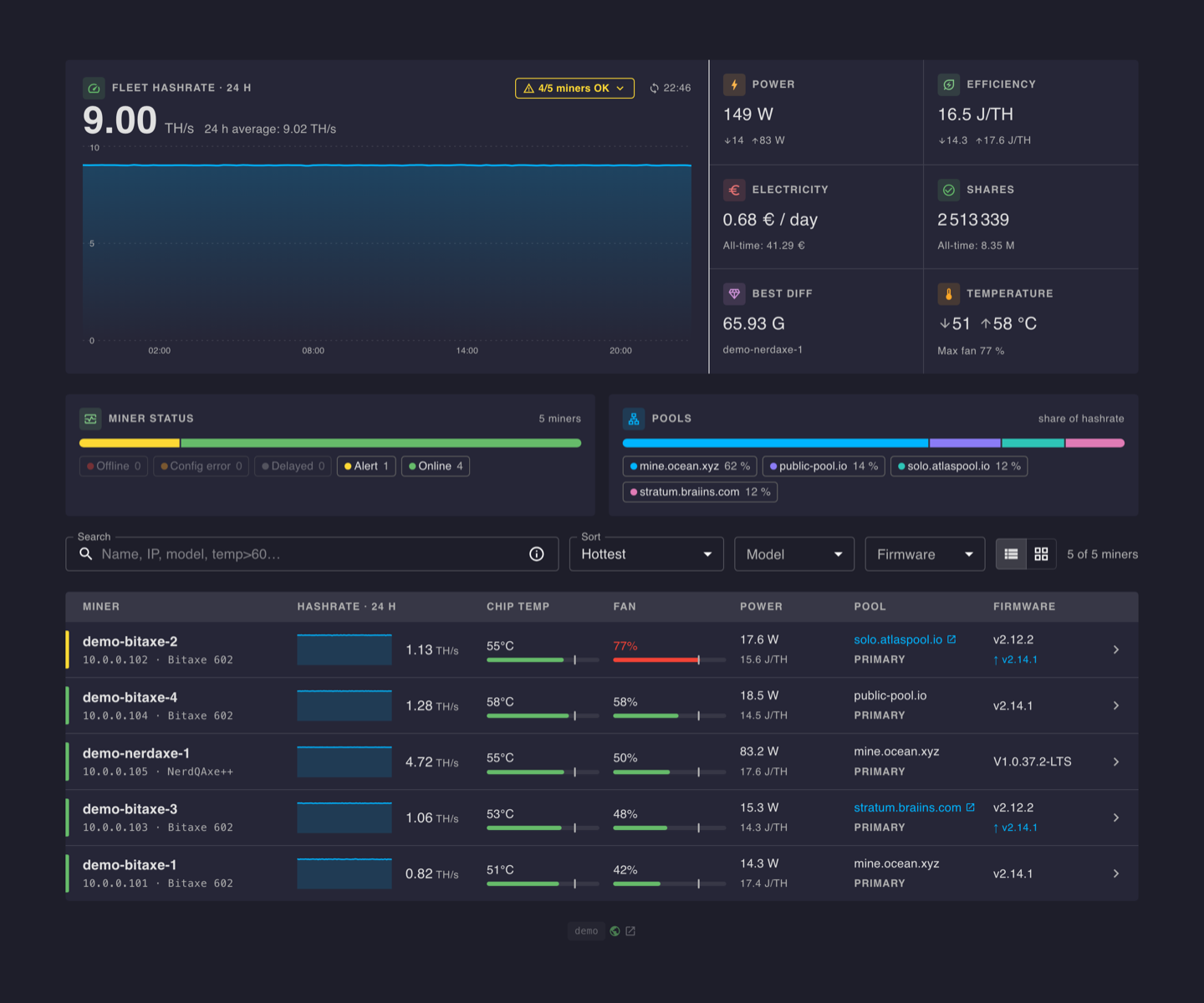Expand the demo-bitaxe-2 row chevron
The image size is (1204, 1003).
click(x=1116, y=649)
